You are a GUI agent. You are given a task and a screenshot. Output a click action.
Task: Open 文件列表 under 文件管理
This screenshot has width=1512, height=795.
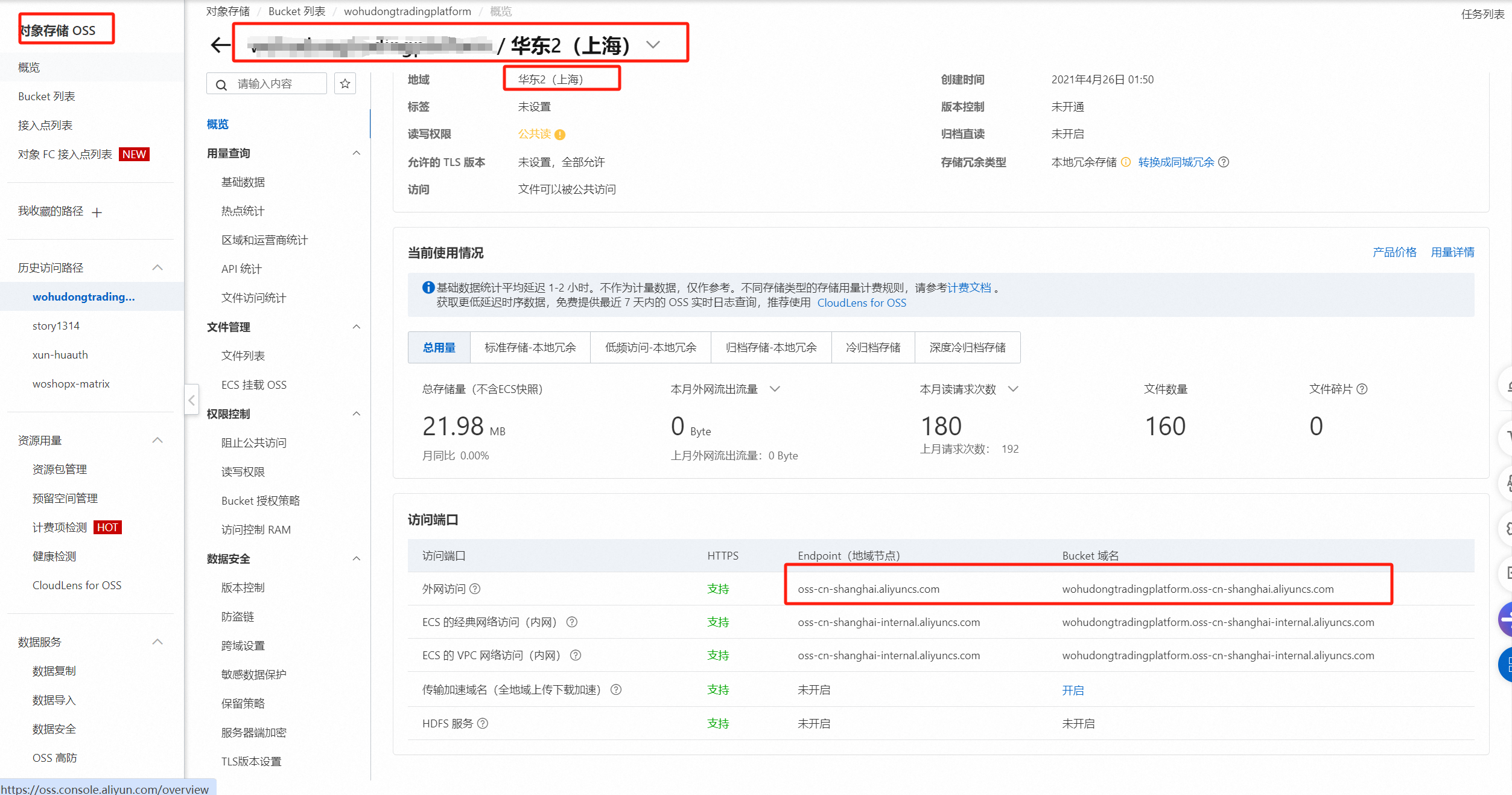coord(243,356)
